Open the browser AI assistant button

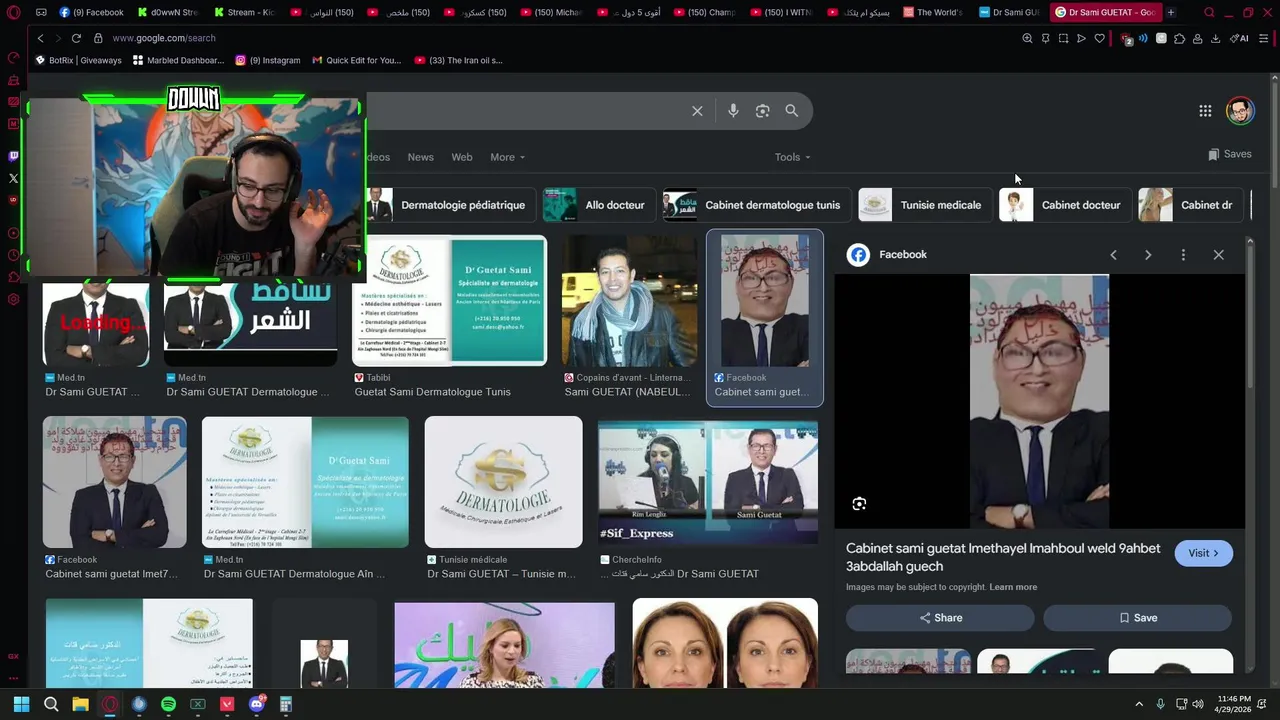[1239, 38]
